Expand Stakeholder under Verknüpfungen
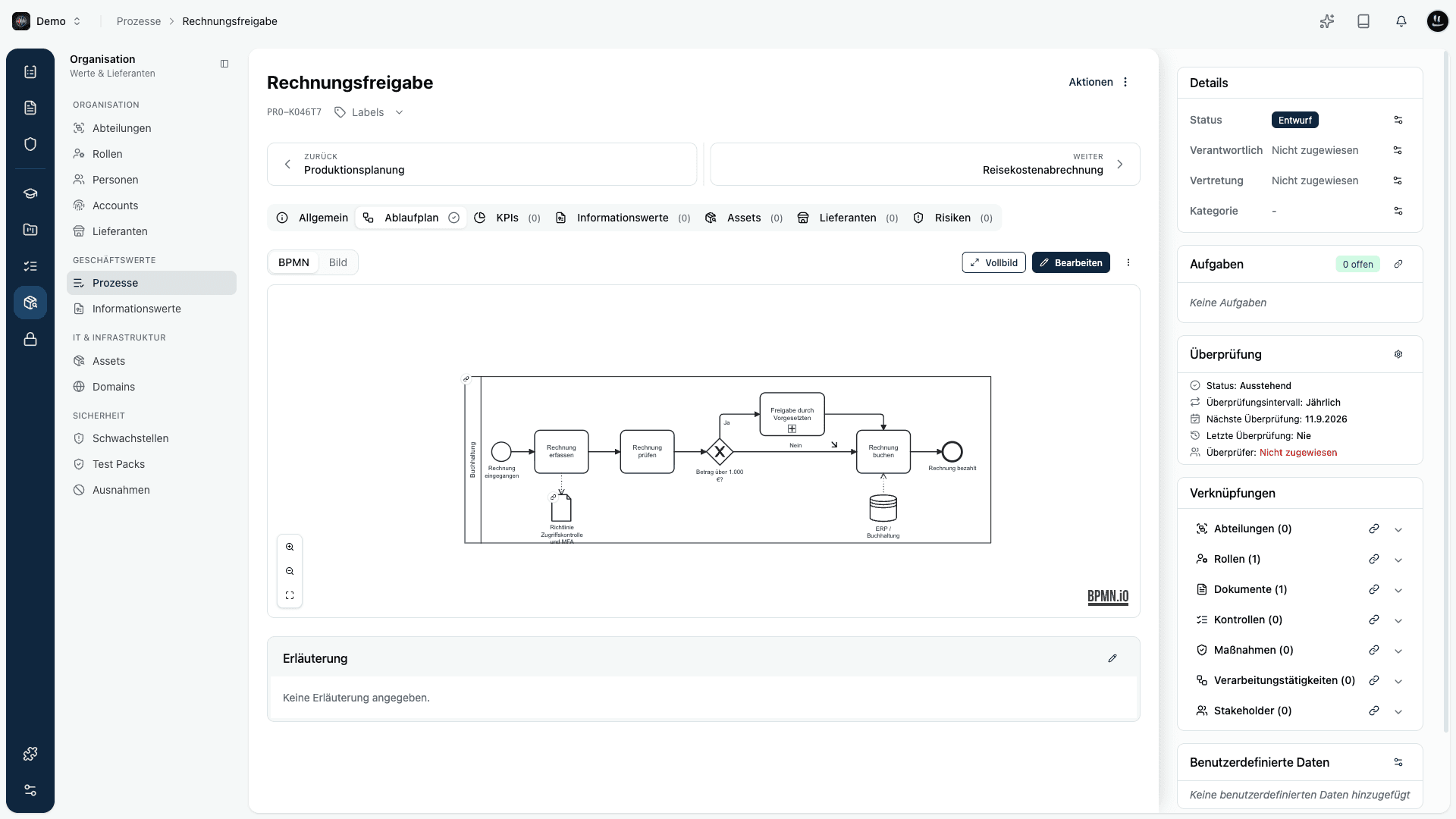This screenshot has width=1456, height=819. click(x=1398, y=711)
